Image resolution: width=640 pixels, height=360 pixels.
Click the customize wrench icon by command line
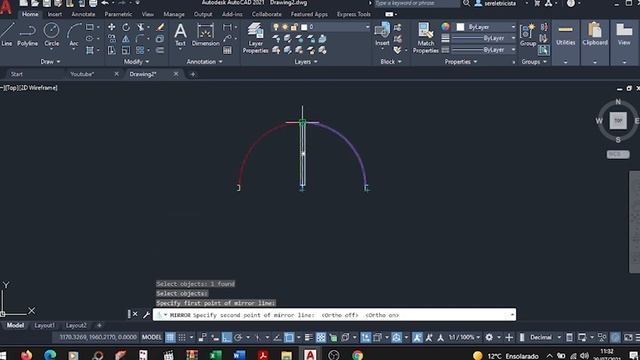pos(147,314)
